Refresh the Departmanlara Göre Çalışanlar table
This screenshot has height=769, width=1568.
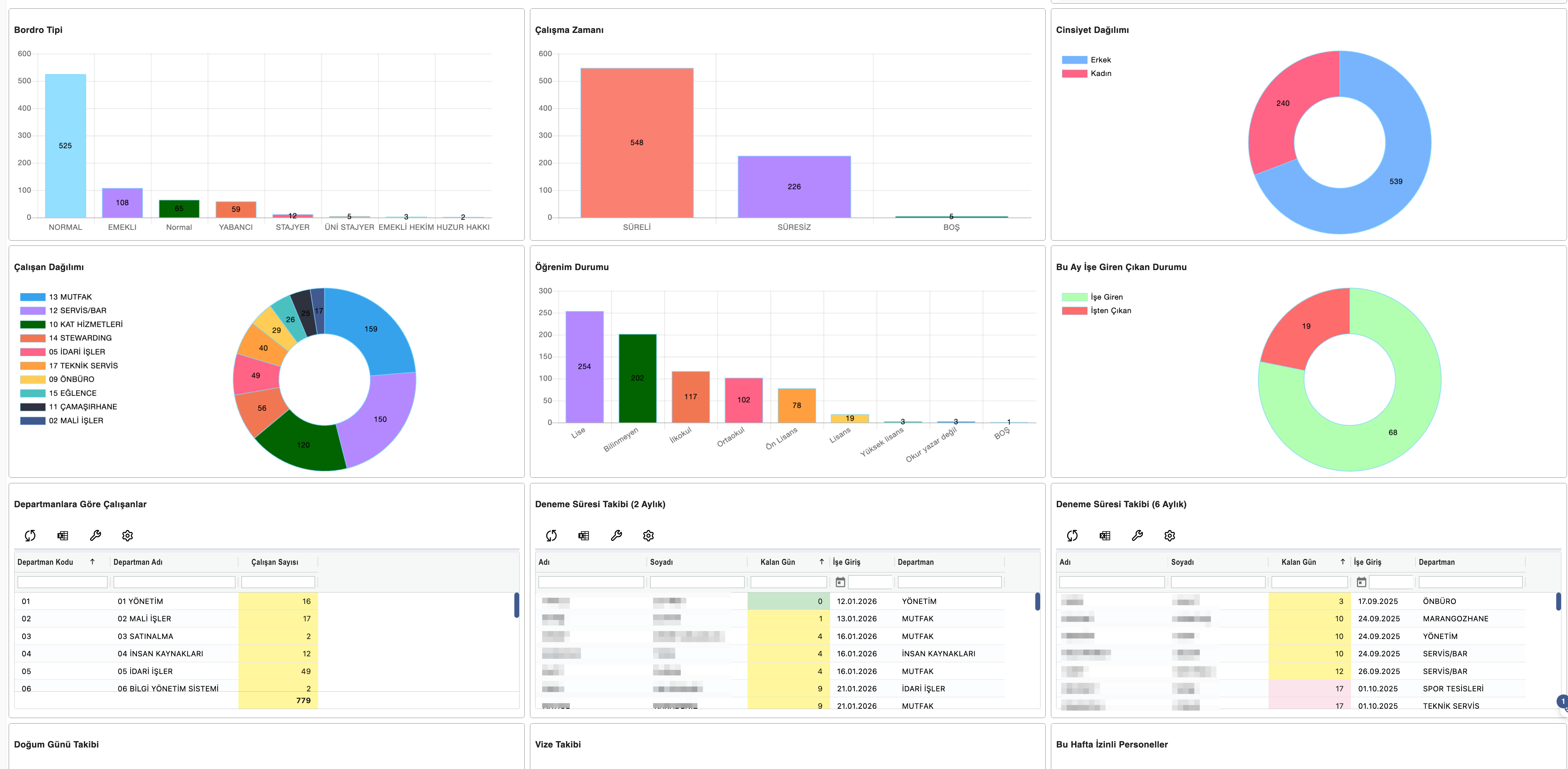pyautogui.click(x=30, y=536)
